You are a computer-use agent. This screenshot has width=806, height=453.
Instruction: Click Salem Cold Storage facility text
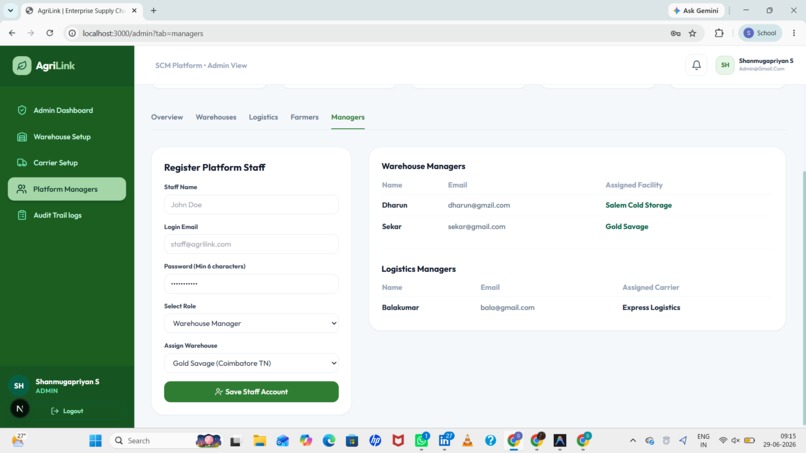[x=638, y=205]
